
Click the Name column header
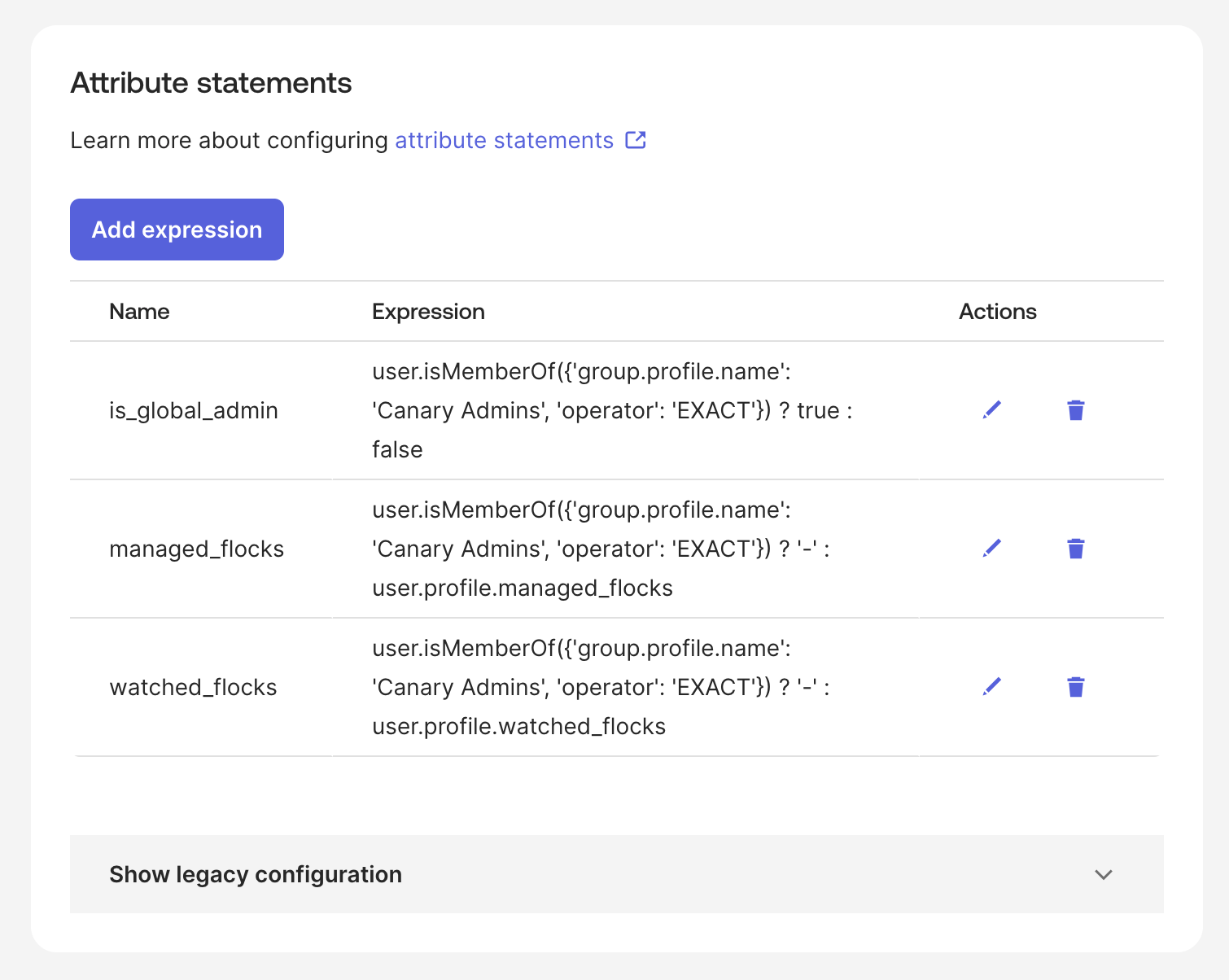pos(139,312)
